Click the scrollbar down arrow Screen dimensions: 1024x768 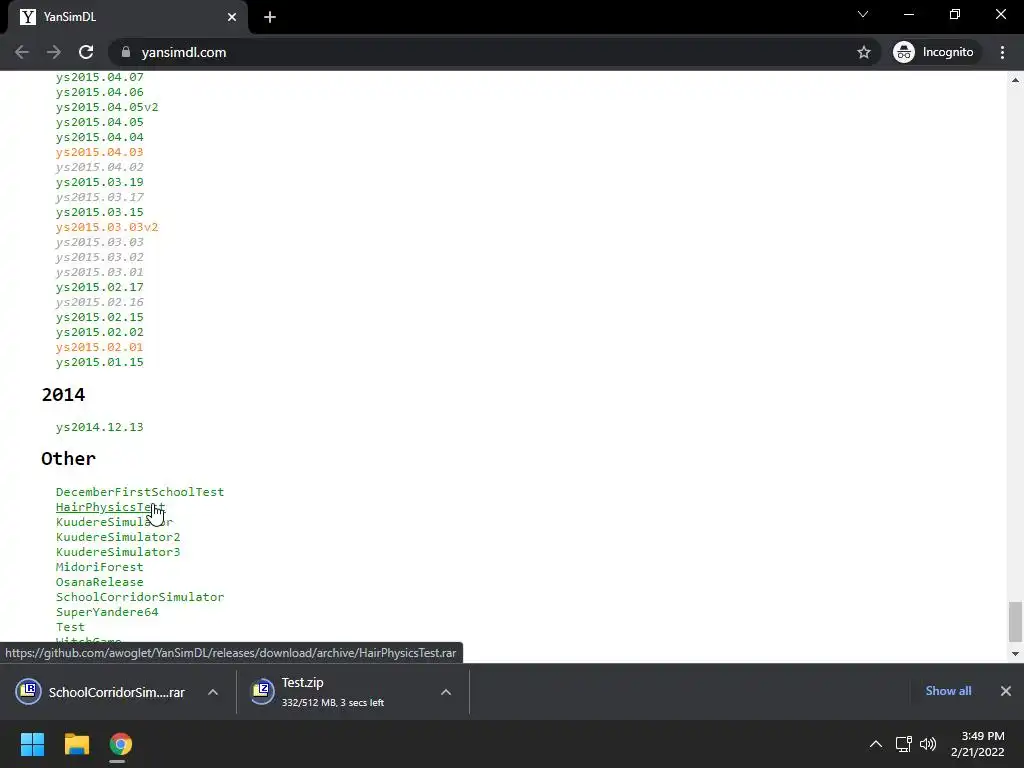click(1015, 653)
